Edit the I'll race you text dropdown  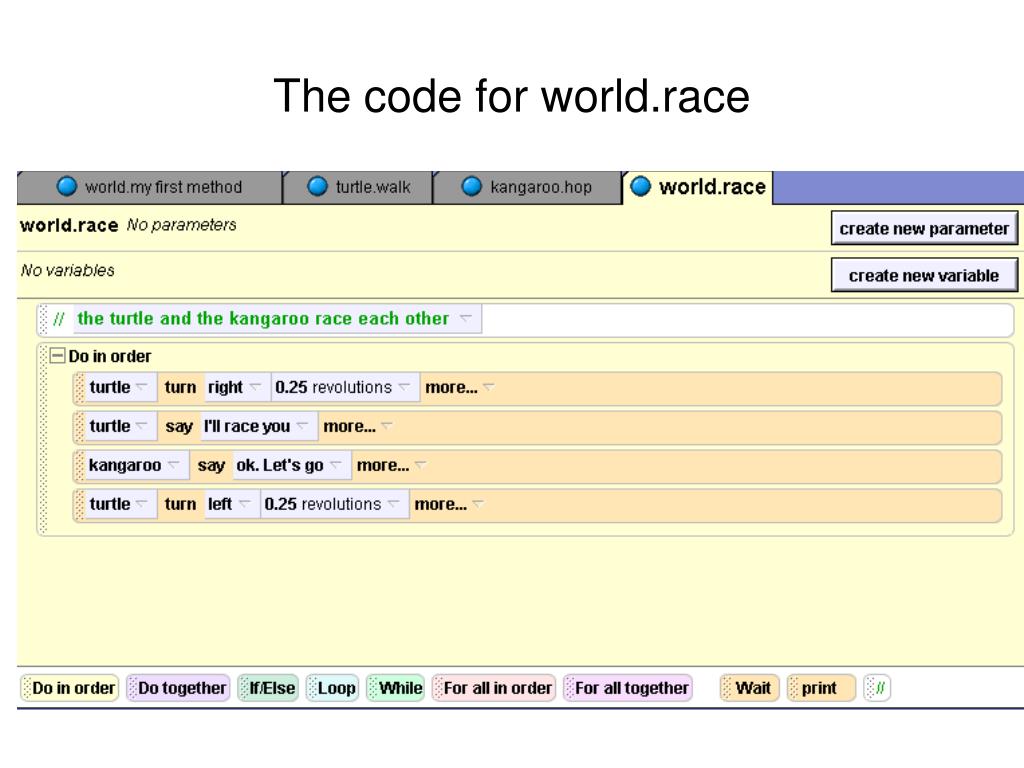tap(257, 426)
